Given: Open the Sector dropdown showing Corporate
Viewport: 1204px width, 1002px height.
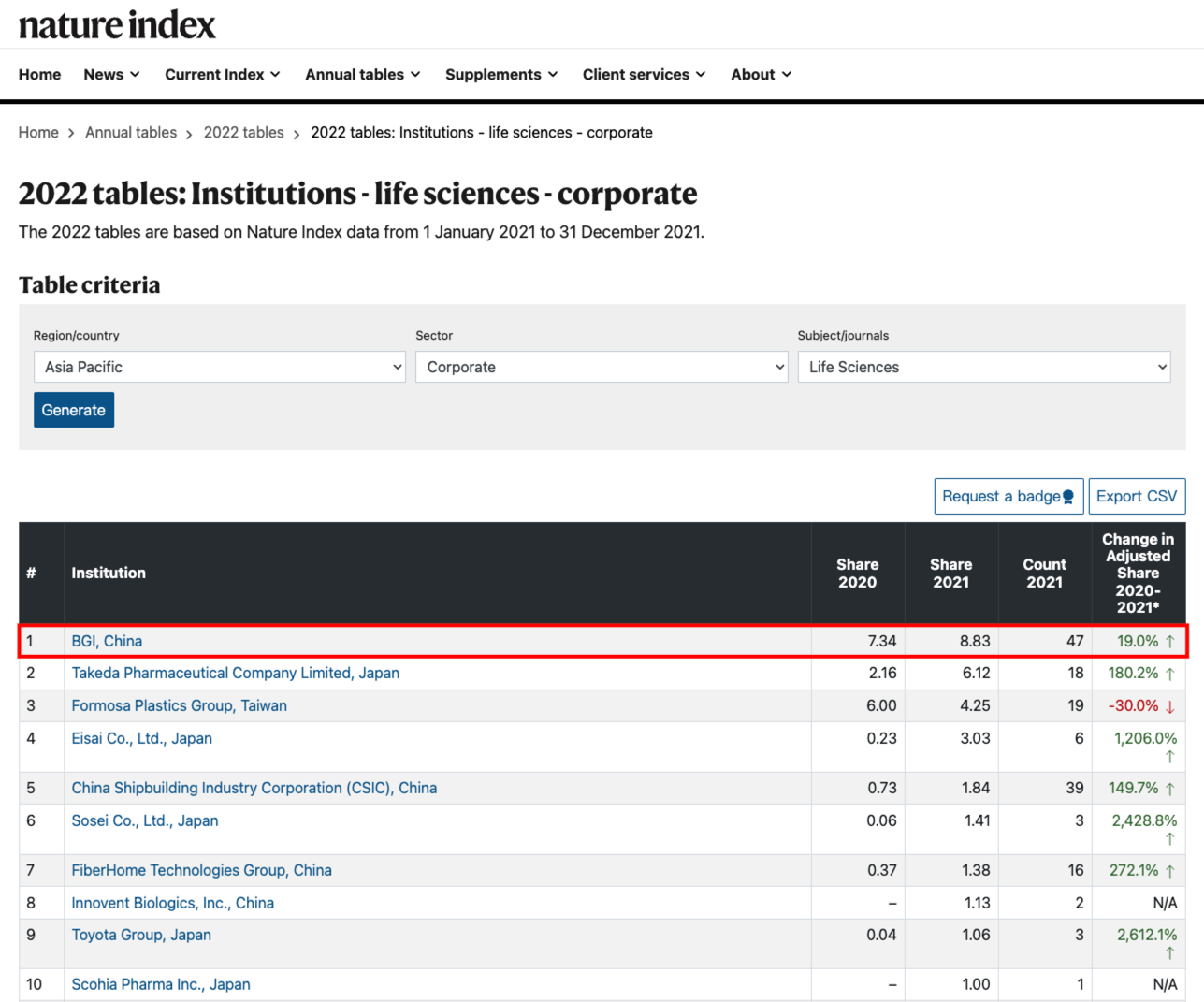Looking at the screenshot, I should click(x=602, y=367).
